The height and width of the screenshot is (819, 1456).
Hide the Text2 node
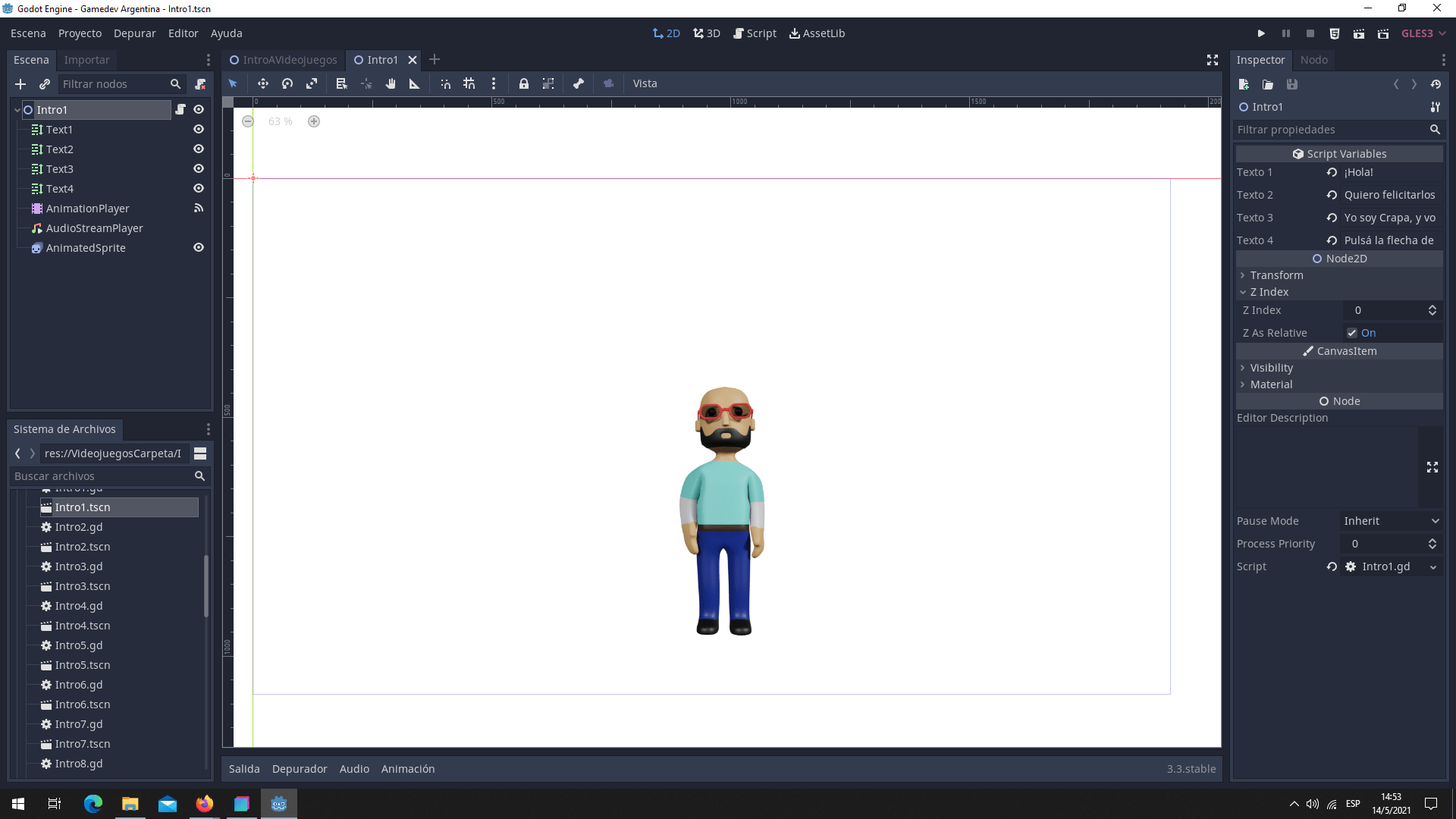pyautogui.click(x=199, y=149)
